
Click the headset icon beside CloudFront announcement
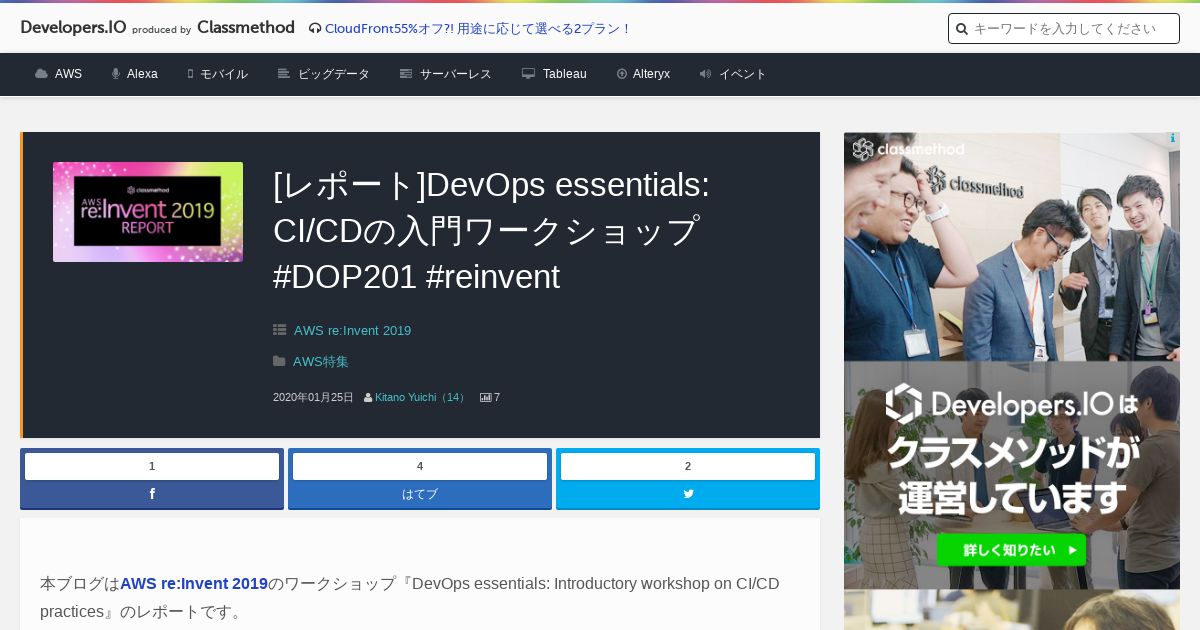click(x=315, y=28)
